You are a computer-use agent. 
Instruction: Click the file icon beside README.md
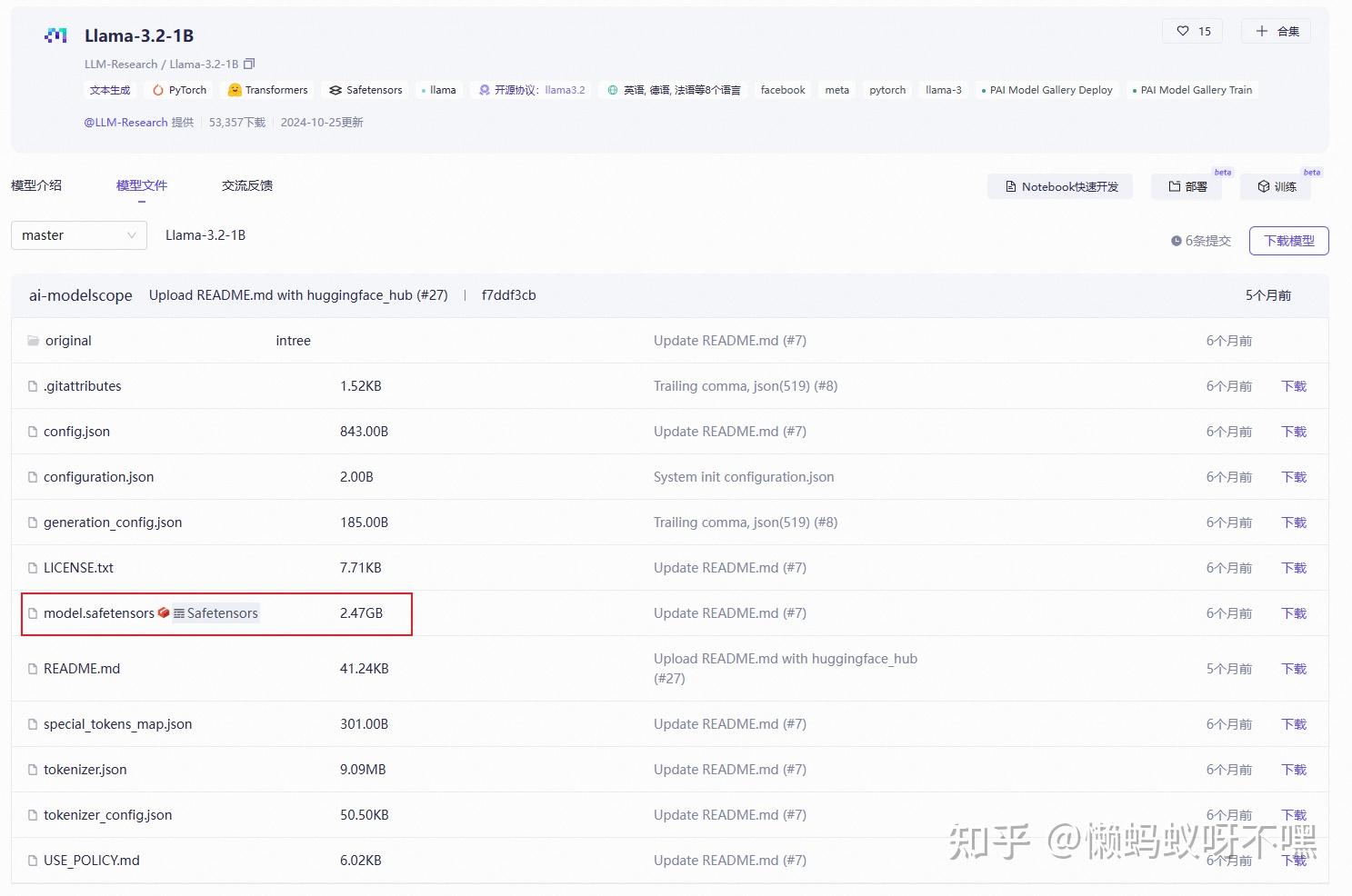[x=33, y=669]
